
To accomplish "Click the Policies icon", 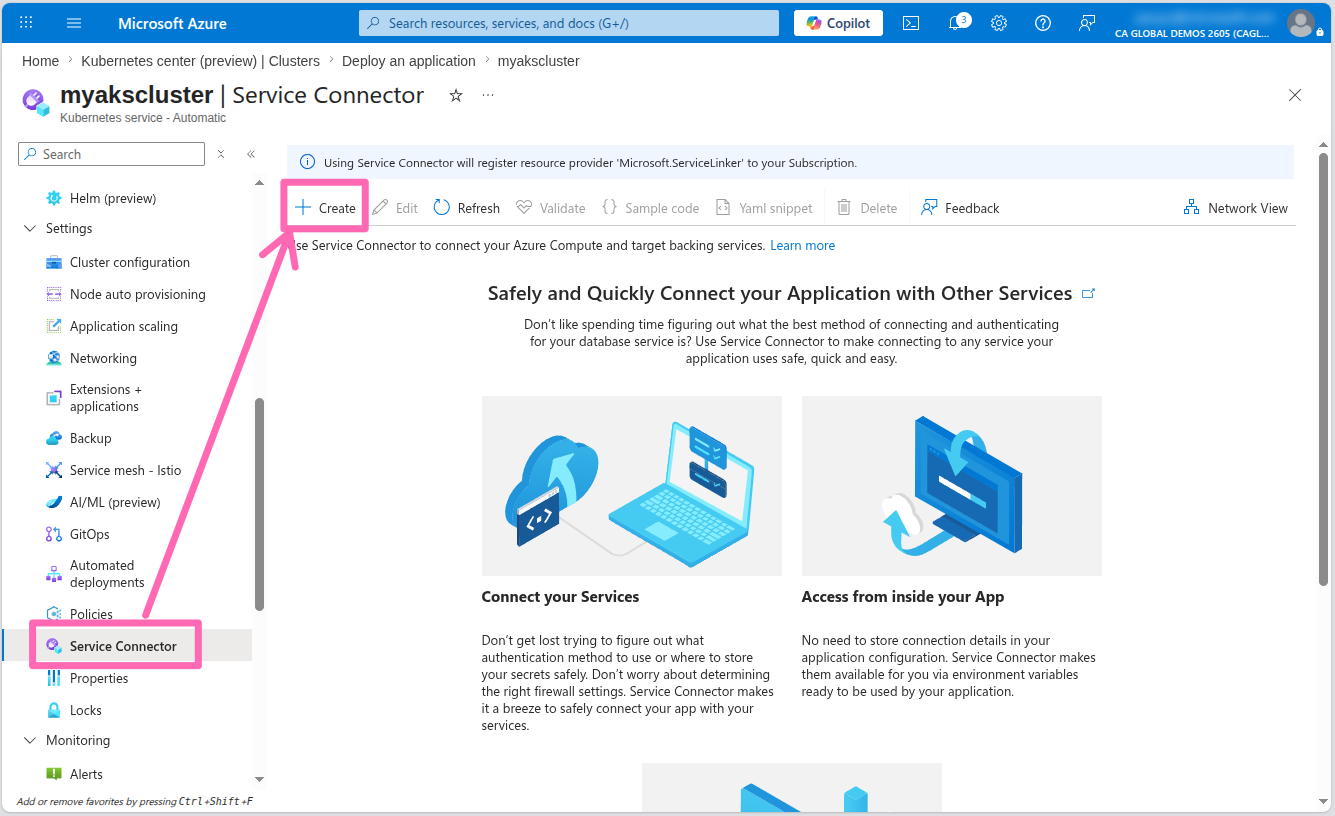I will coord(54,614).
